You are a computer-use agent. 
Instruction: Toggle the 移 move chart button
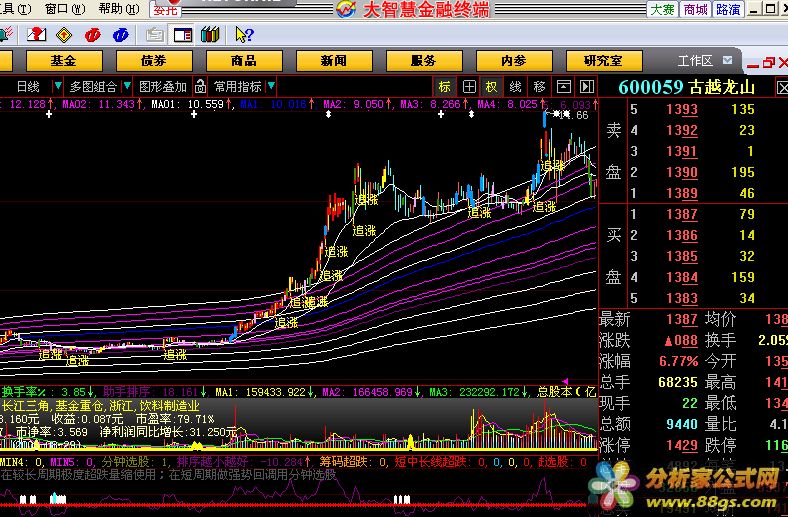click(539, 86)
